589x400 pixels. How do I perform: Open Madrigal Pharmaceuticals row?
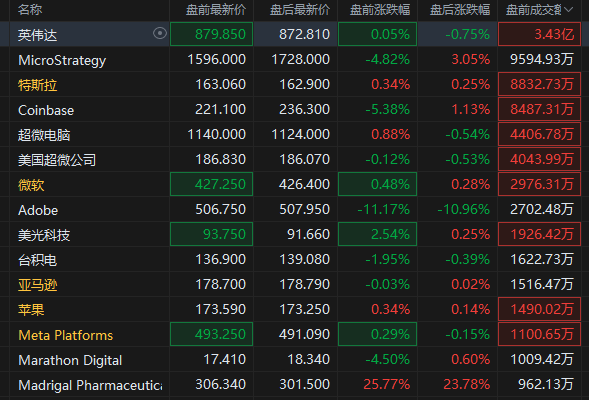(294, 385)
